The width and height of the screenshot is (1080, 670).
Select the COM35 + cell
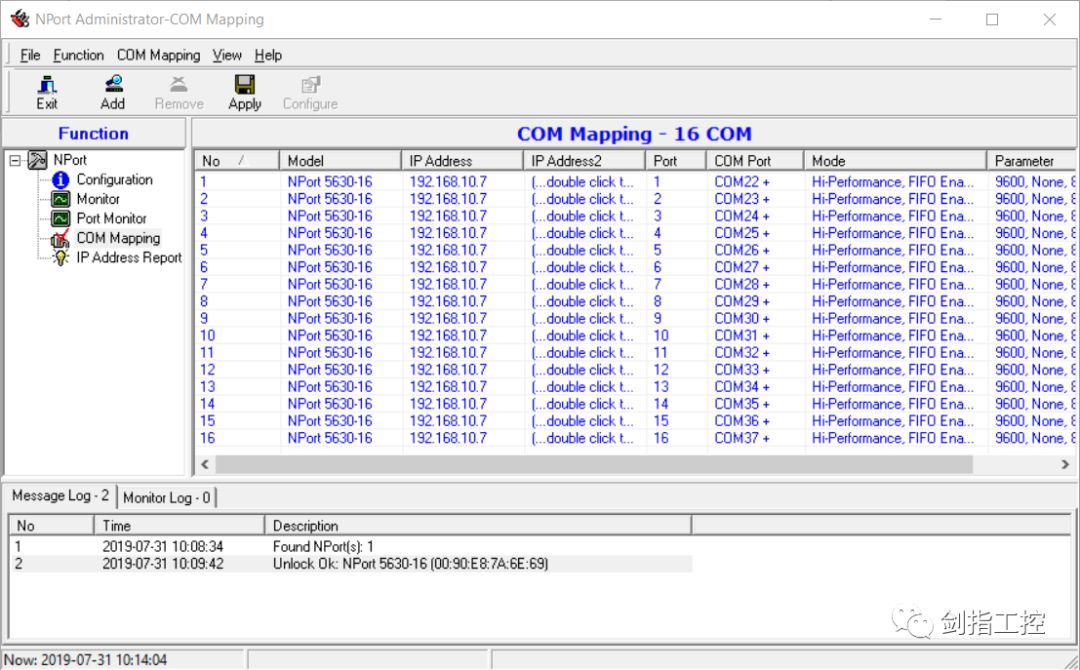pos(742,404)
